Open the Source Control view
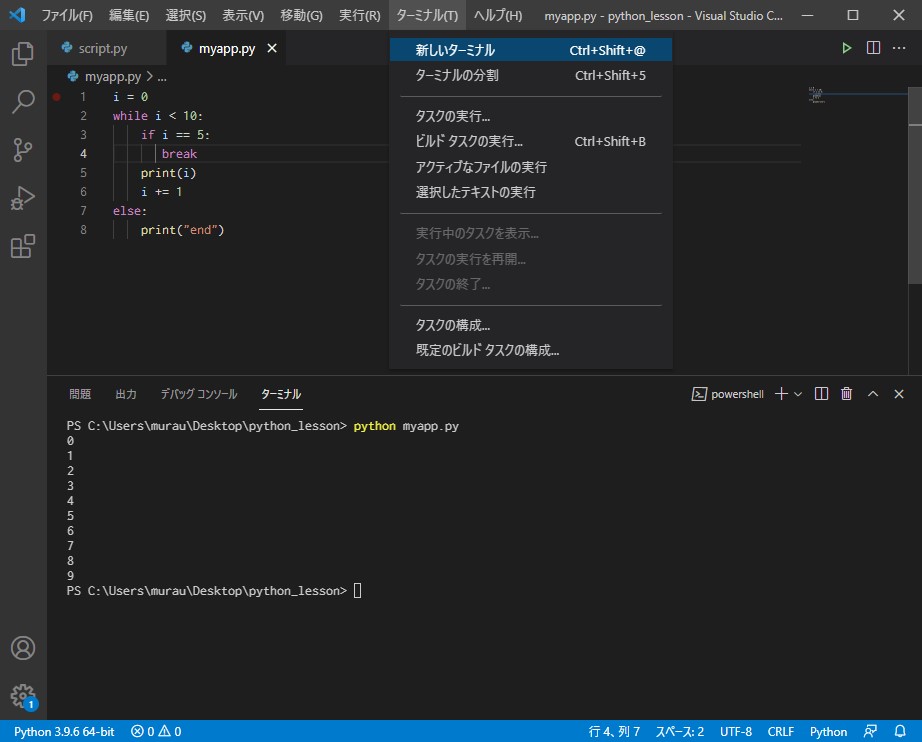The height and width of the screenshot is (742, 922). click(23, 149)
